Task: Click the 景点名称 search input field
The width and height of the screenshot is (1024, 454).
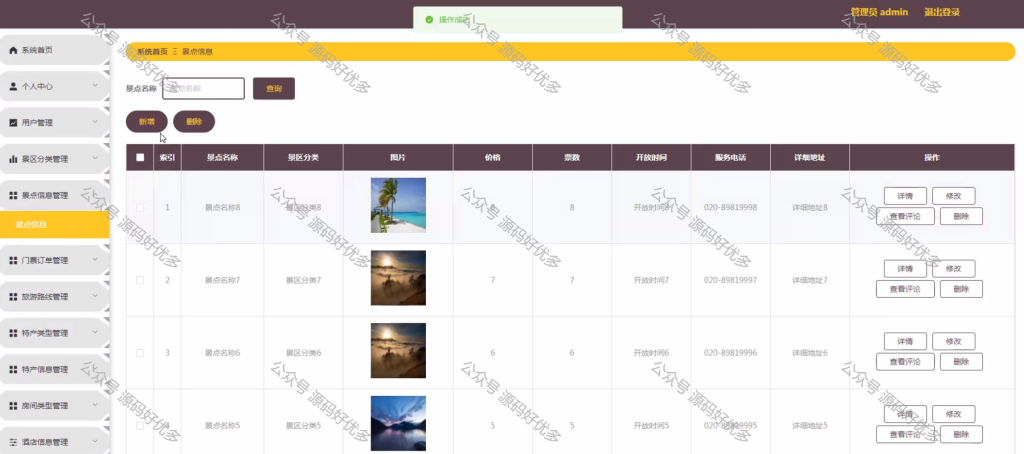Action: 203,89
